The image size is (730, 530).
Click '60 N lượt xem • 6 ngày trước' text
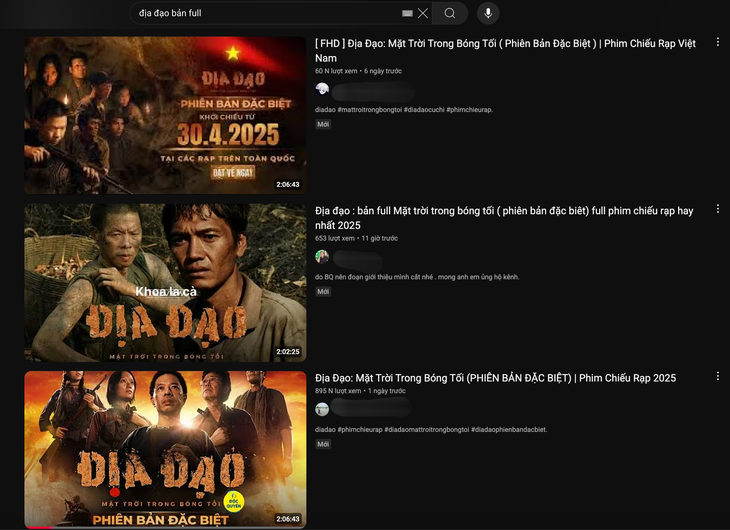click(358, 71)
